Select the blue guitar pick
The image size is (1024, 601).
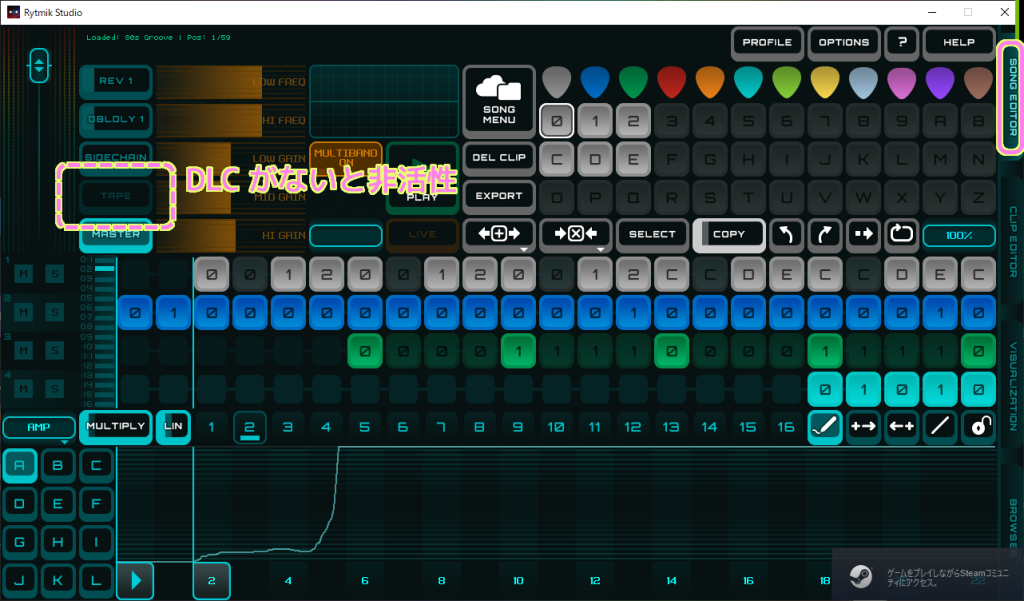coord(595,82)
